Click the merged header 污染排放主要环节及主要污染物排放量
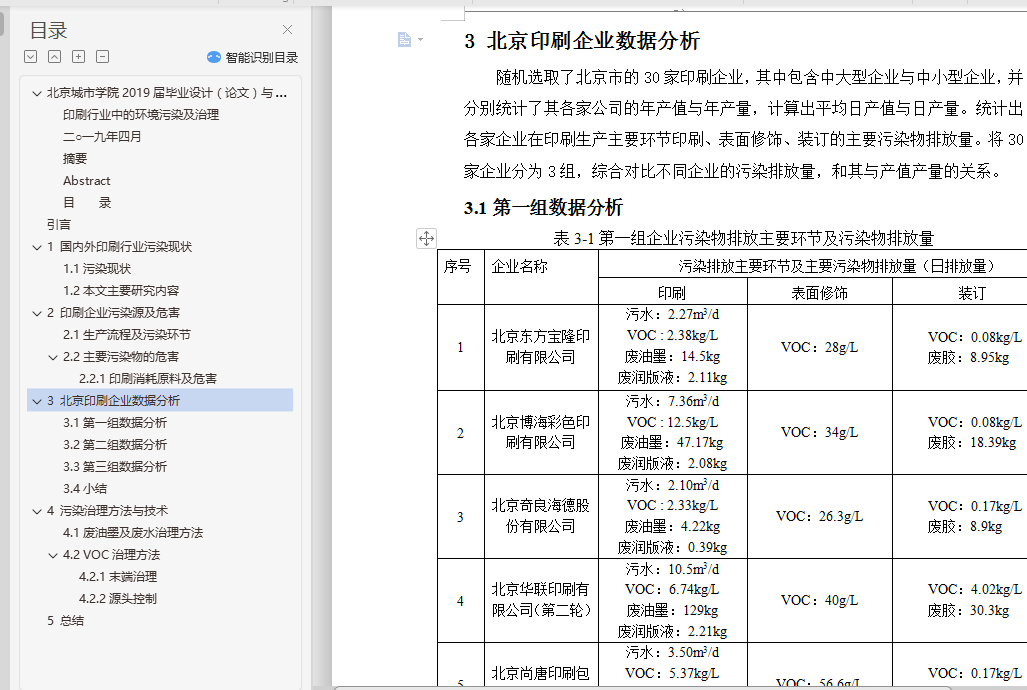The width and height of the screenshot is (1027, 690). 813,265
